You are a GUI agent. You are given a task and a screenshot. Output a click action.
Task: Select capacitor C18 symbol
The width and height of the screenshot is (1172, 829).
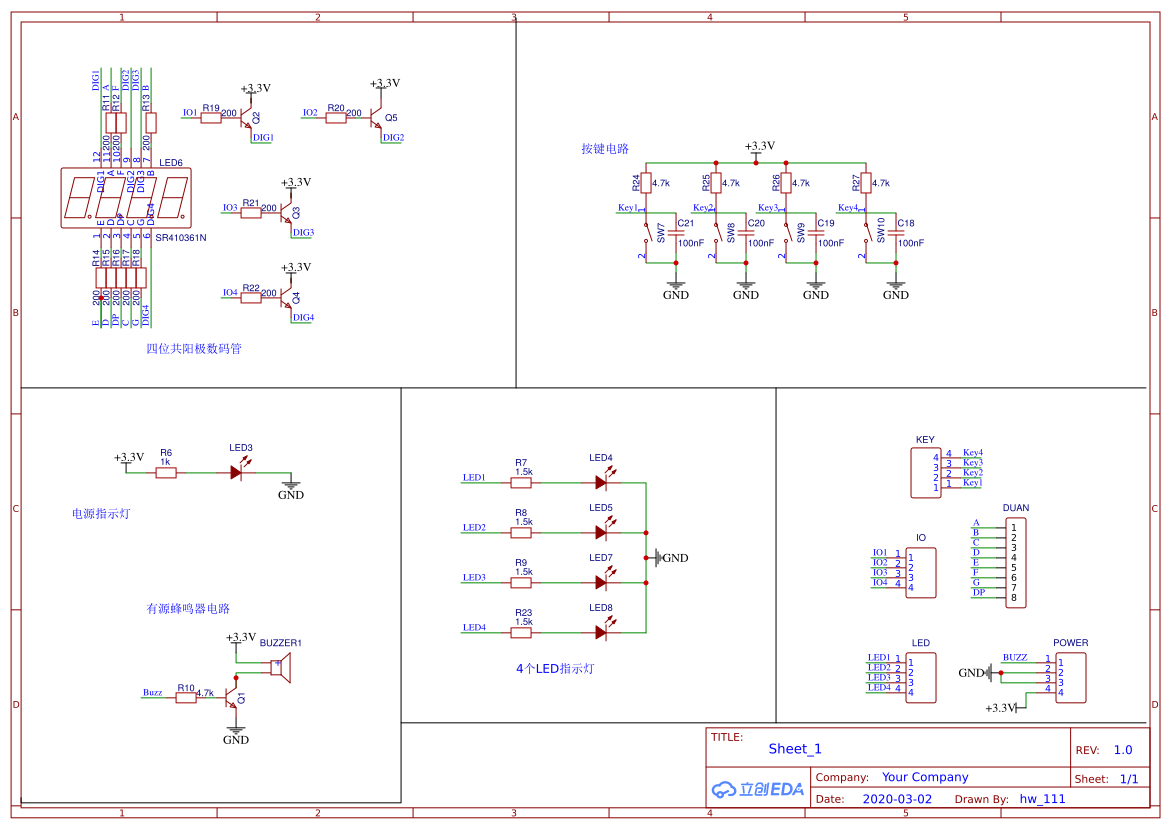click(x=895, y=232)
